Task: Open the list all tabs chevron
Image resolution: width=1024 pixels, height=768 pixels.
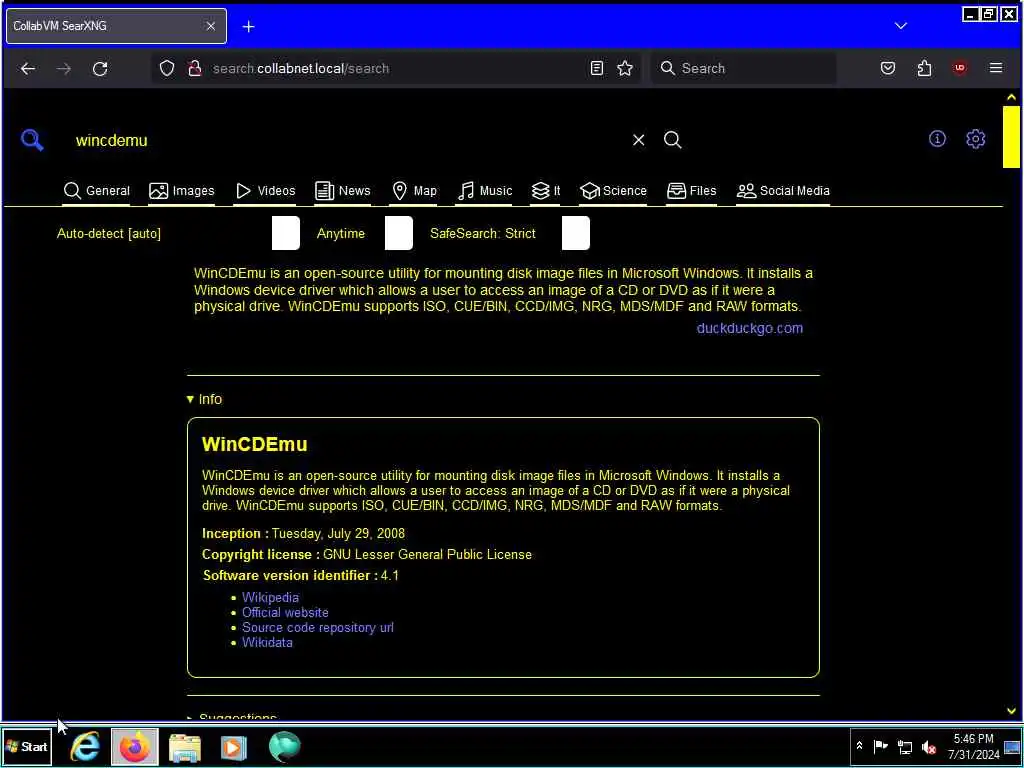Action: (x=901, y=26)
